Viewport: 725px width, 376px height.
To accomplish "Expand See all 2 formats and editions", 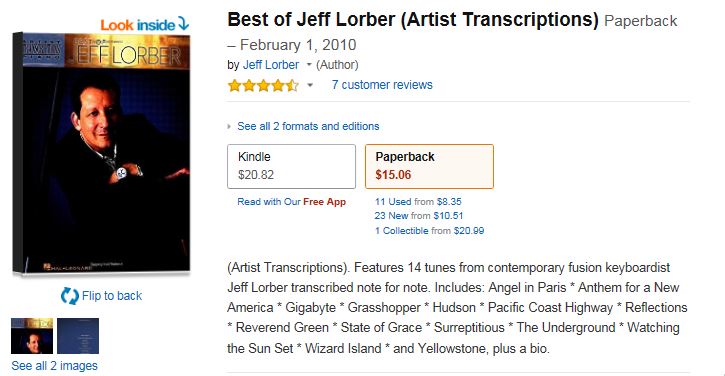I will pos(308,126).
